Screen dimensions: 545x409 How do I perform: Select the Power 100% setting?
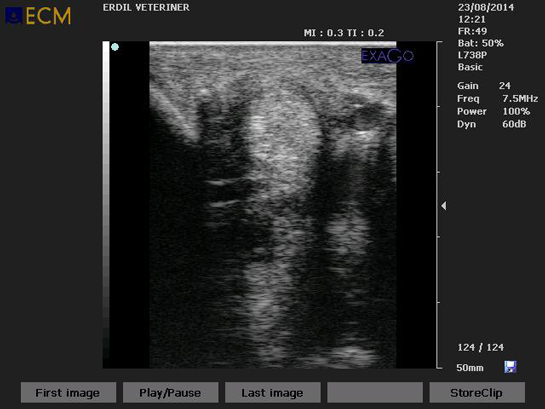tap(494, 112)
